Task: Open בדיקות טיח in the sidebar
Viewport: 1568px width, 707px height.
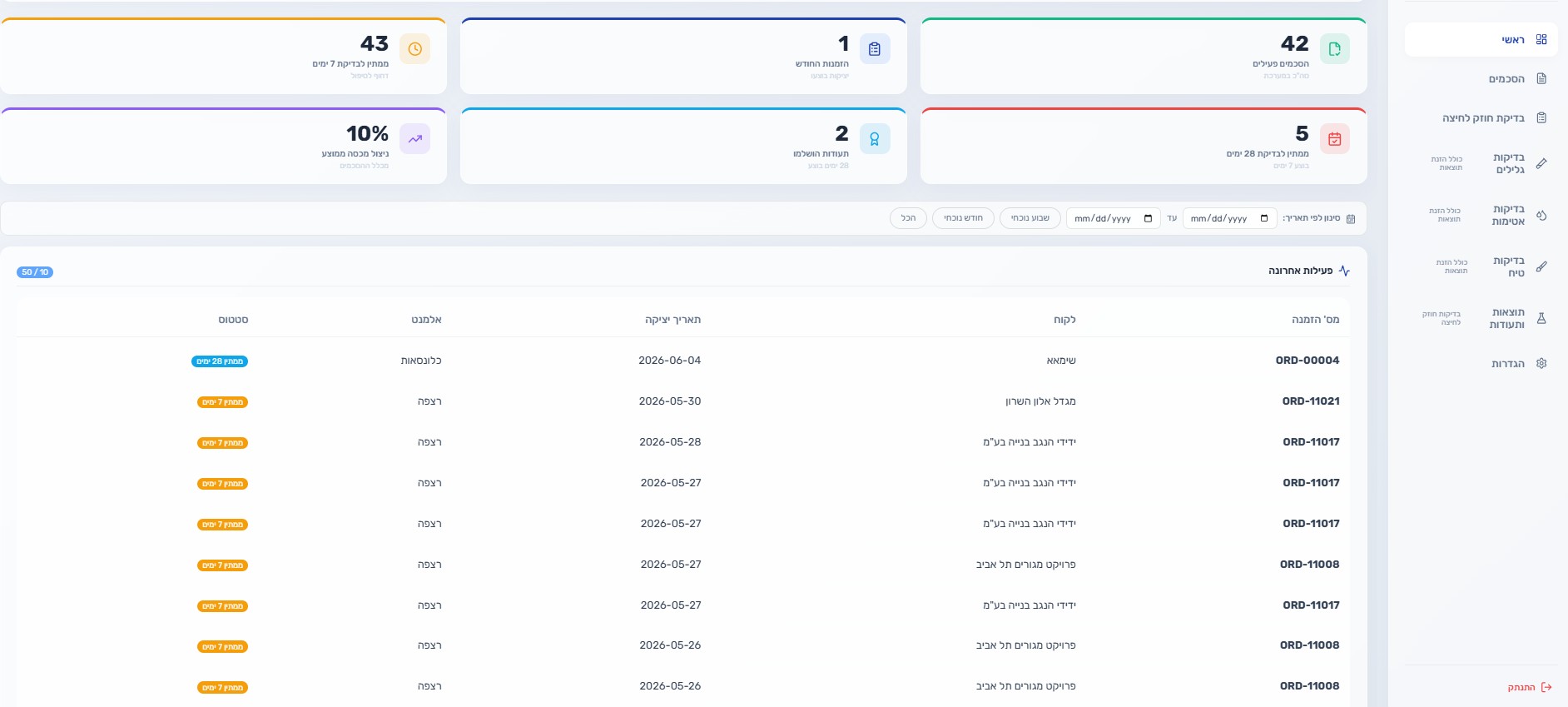Action: [1481, 267]
